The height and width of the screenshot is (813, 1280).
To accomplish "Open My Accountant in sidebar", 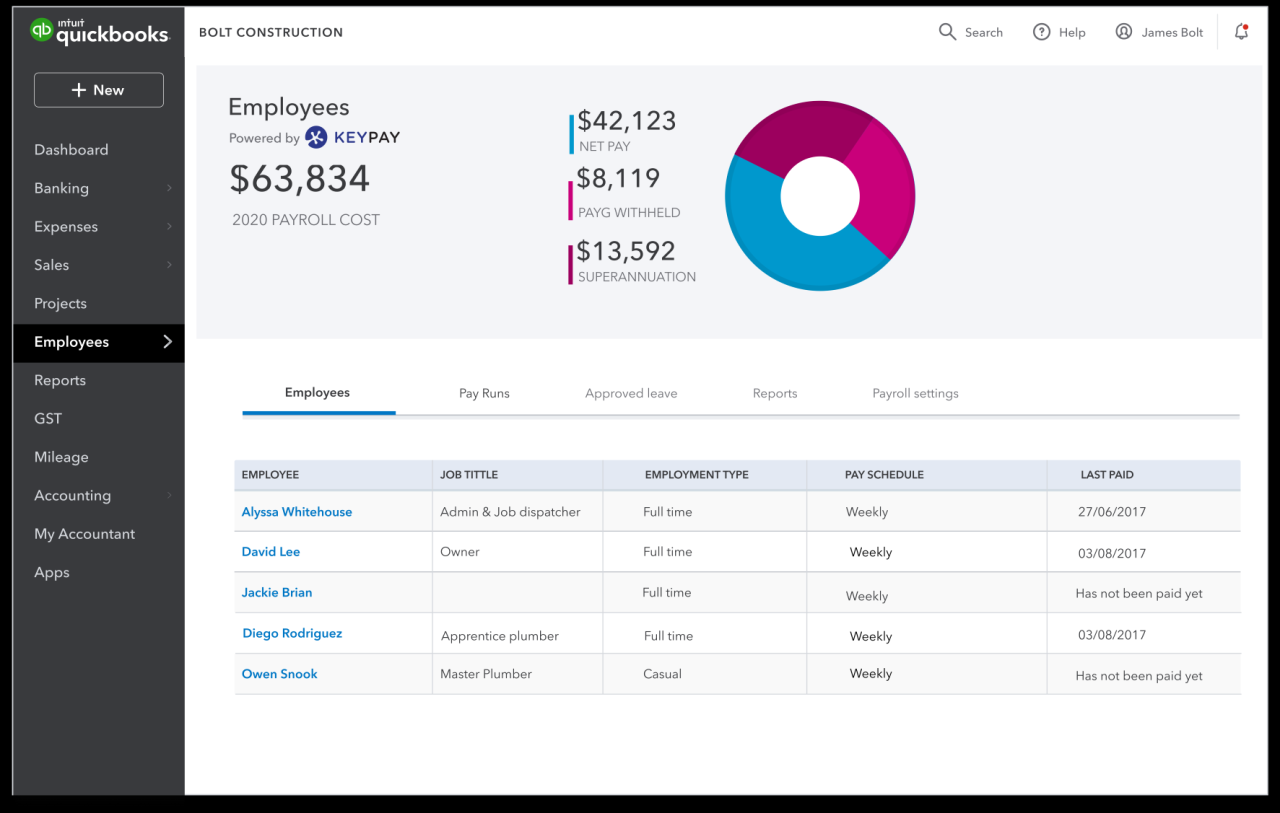I will (x=84, y=534).
